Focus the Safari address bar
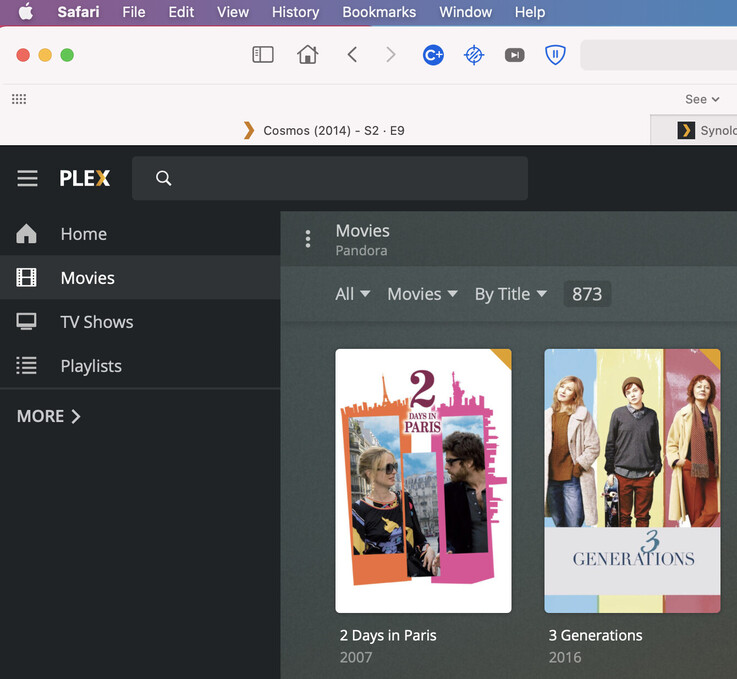 click(659, 55)
